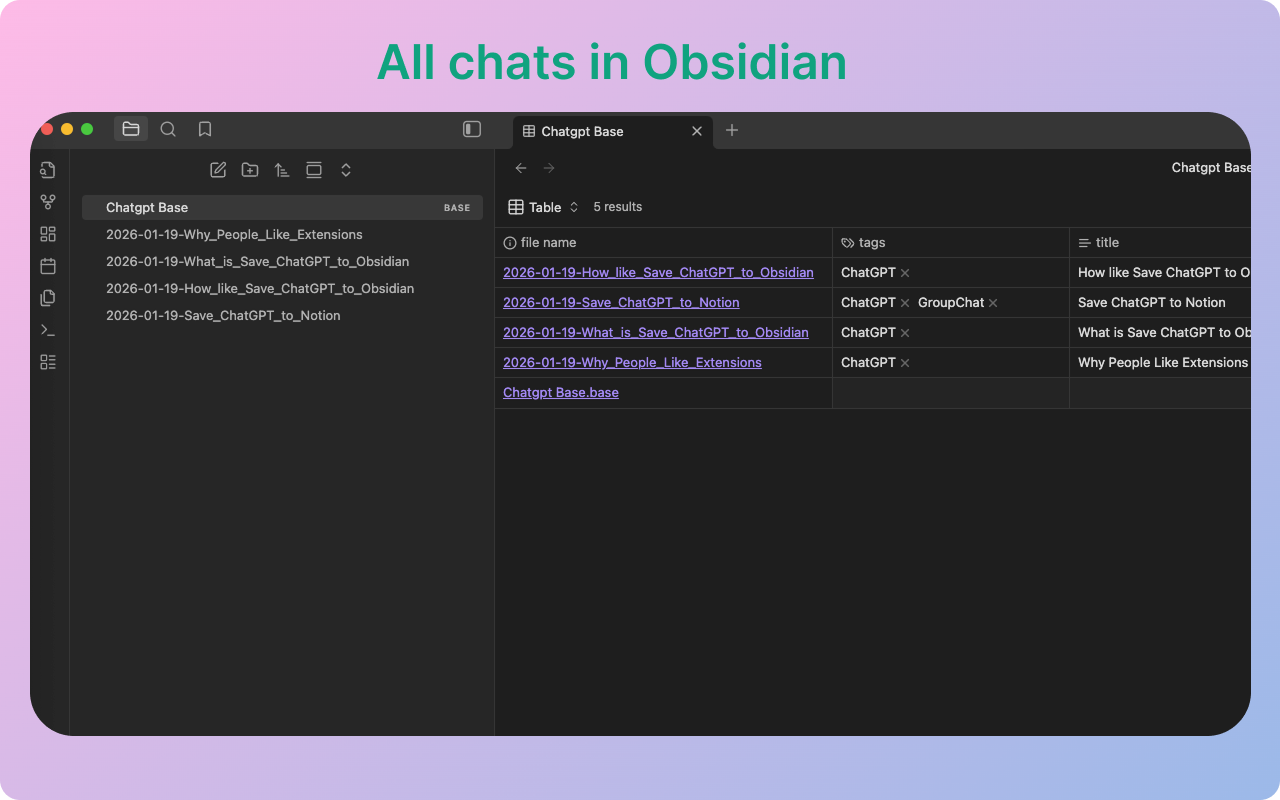Remove ChatGPT tag from Save_ChatGPT_to_Notion row
Viewport: 1280px width, 800px height.
(x=905, y=303)
